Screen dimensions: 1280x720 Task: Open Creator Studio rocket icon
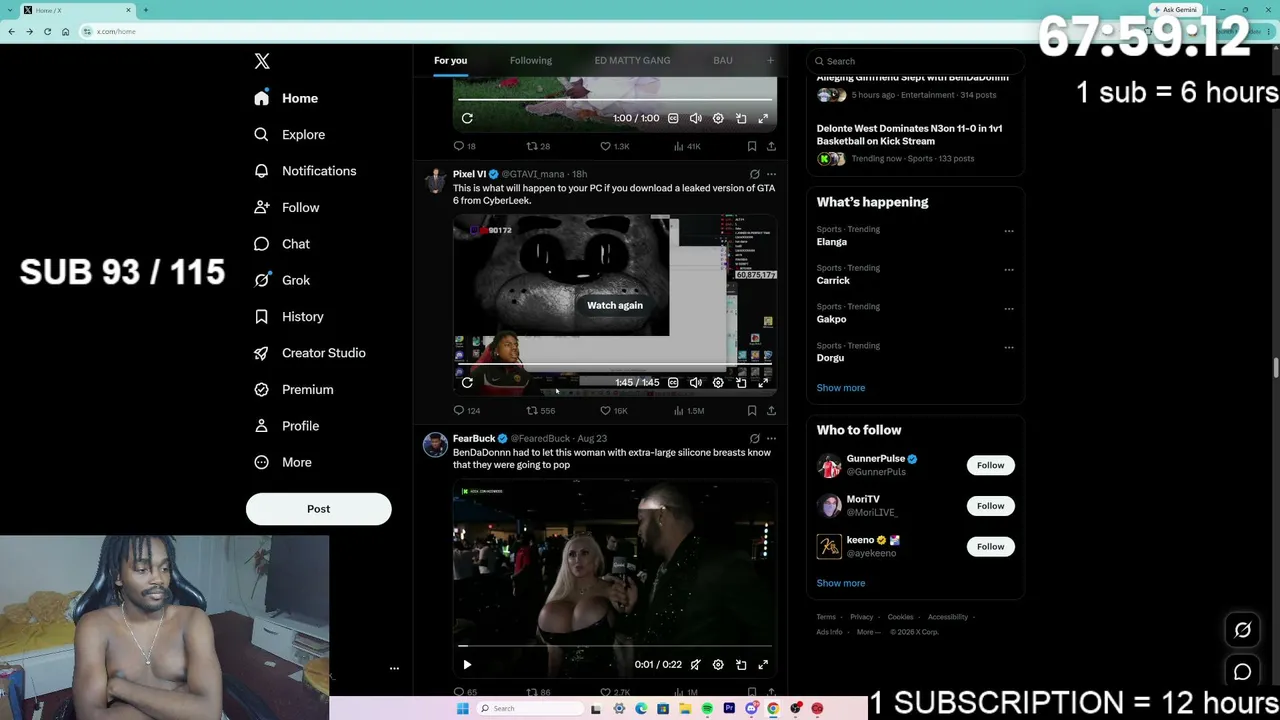pos(261,353)
